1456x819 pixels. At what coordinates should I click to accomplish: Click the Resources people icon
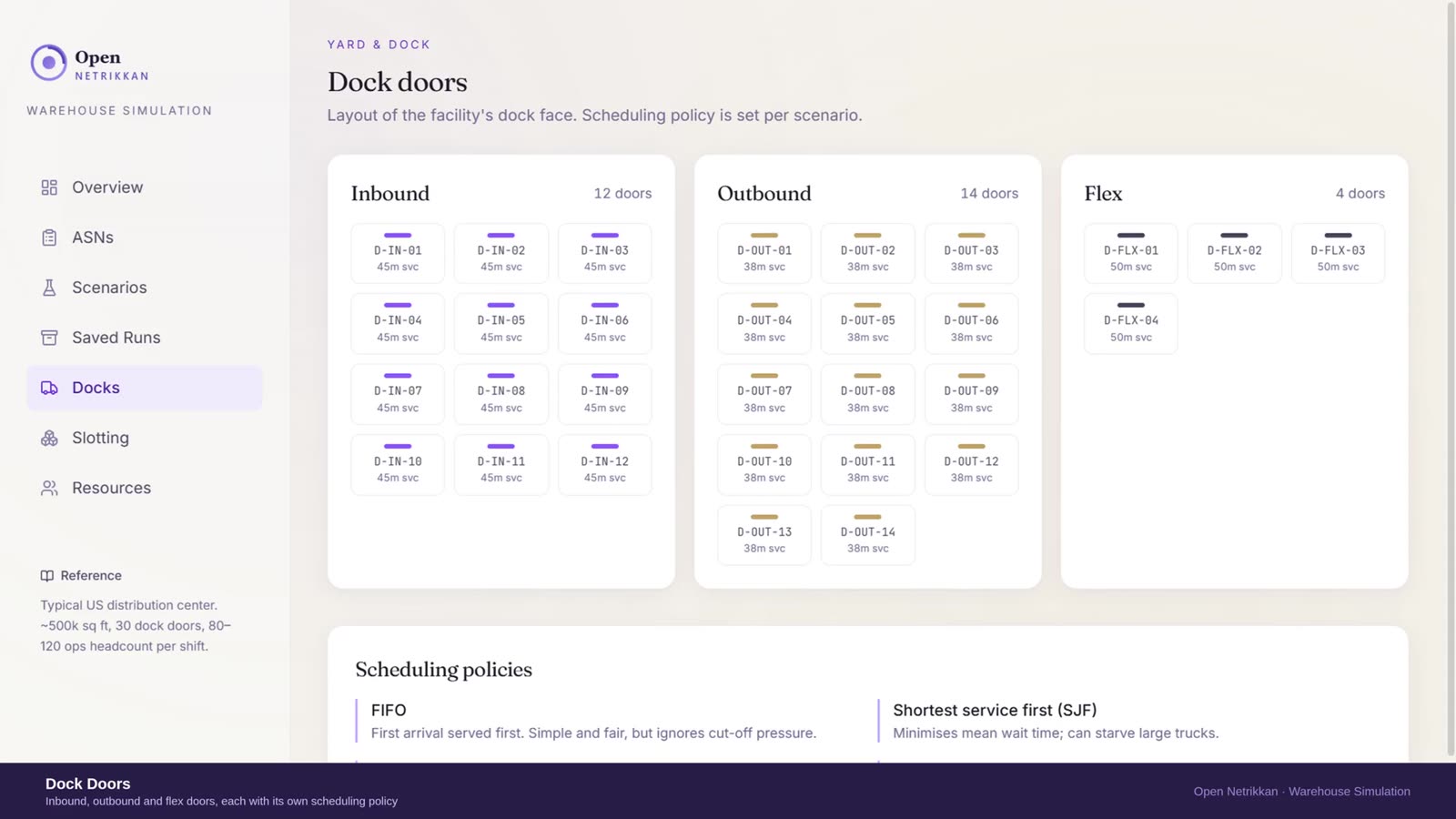[49, 488]
